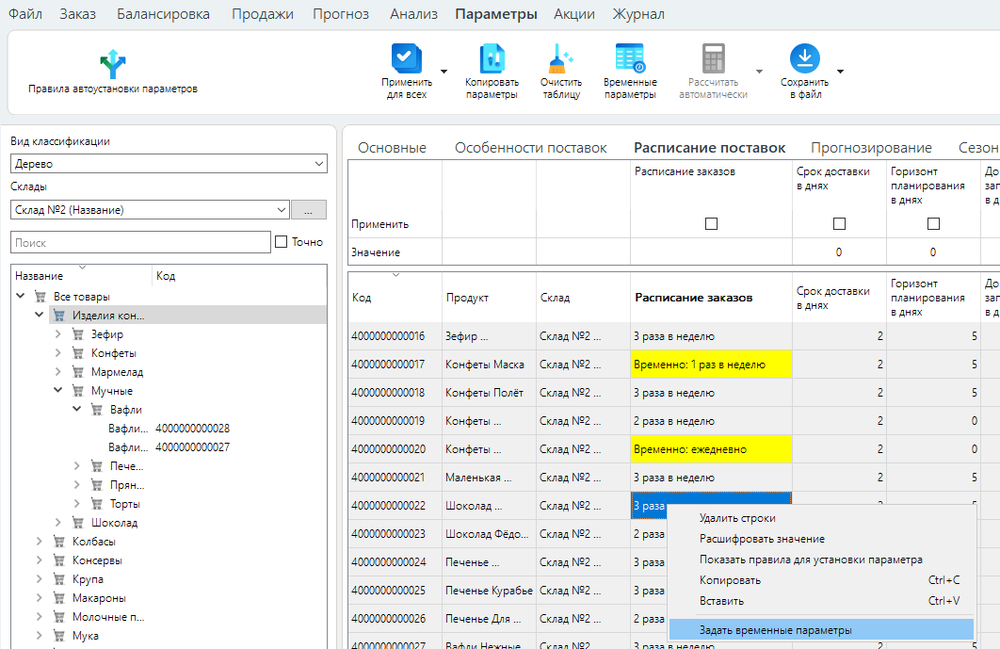Image resolution: width=1000 pixels, height=649 pixels.
Task: Open the Прогноз menu
Action: click(340, 14)
